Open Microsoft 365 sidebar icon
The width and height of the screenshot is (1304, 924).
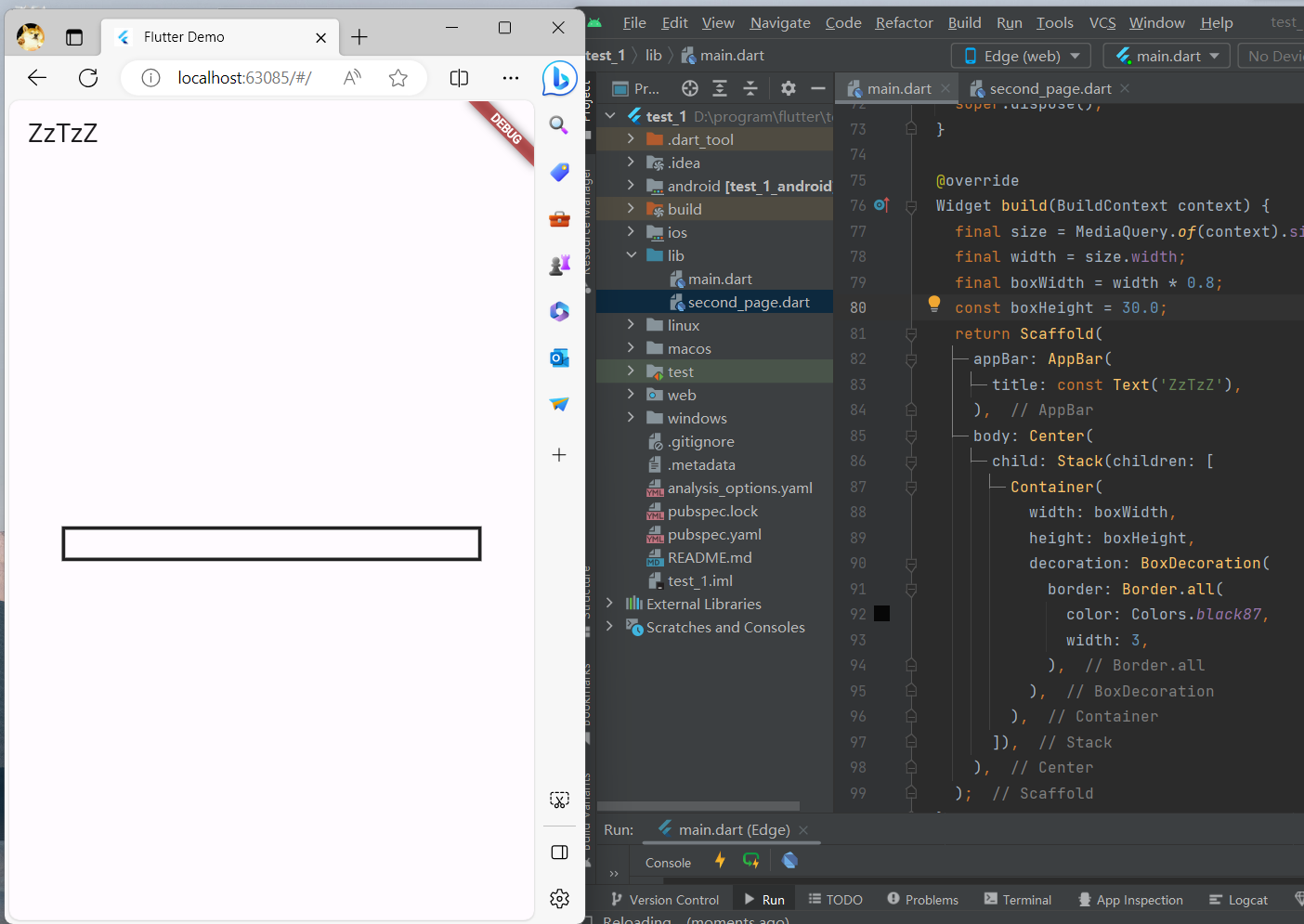pos(559,311)
